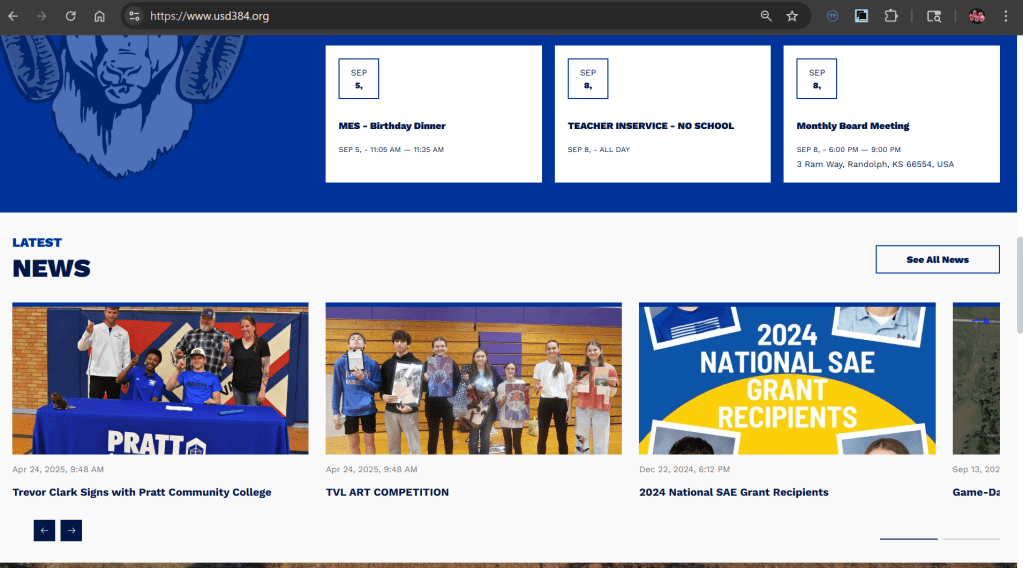The height and width of the screenshot is (568, 1023).
Task: Open the Extensions puzzle-piece menu
Action: [890, 16]
